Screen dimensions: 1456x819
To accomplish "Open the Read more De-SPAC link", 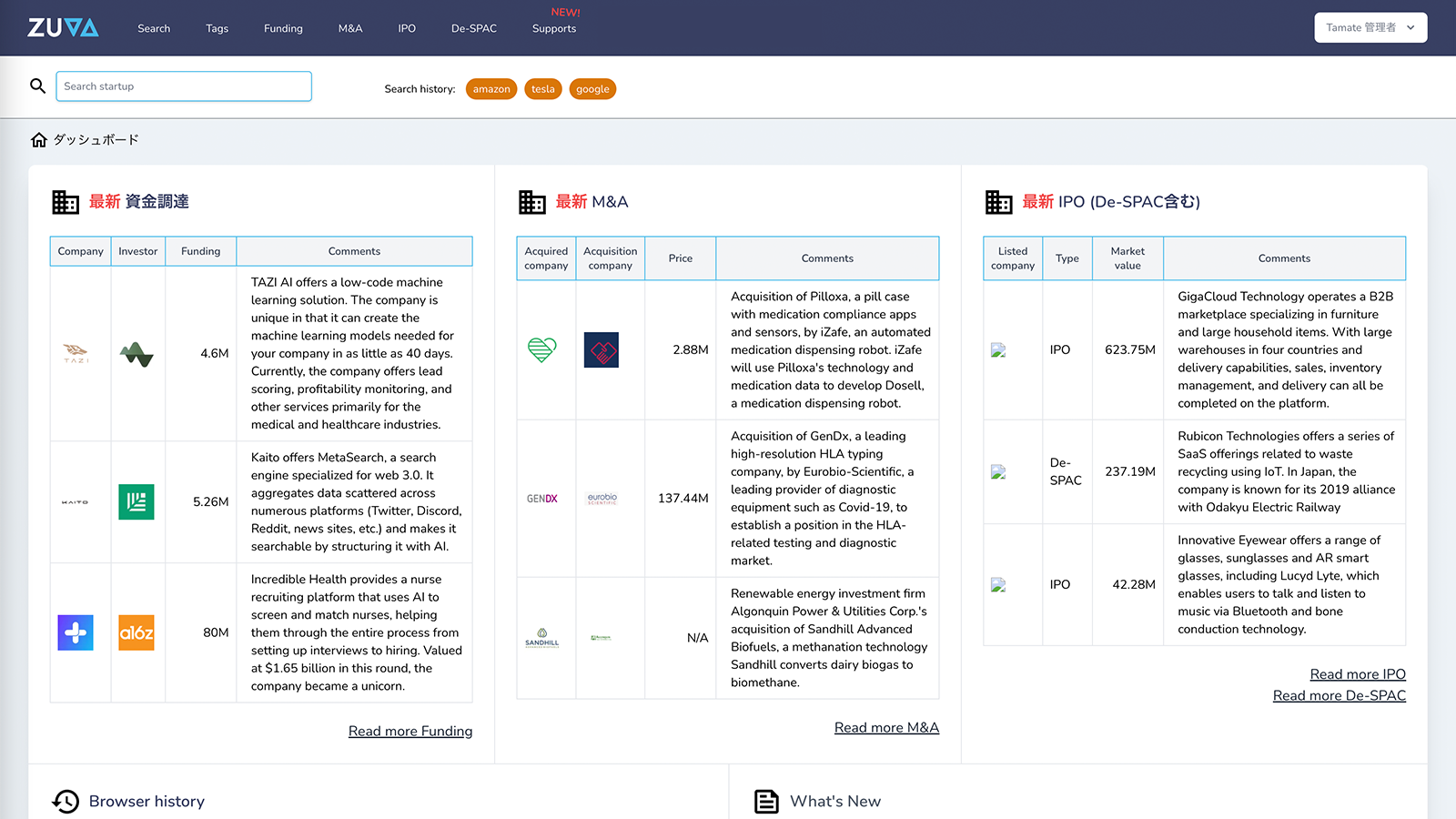I will pyautogui.click(x=1339, y=695).
